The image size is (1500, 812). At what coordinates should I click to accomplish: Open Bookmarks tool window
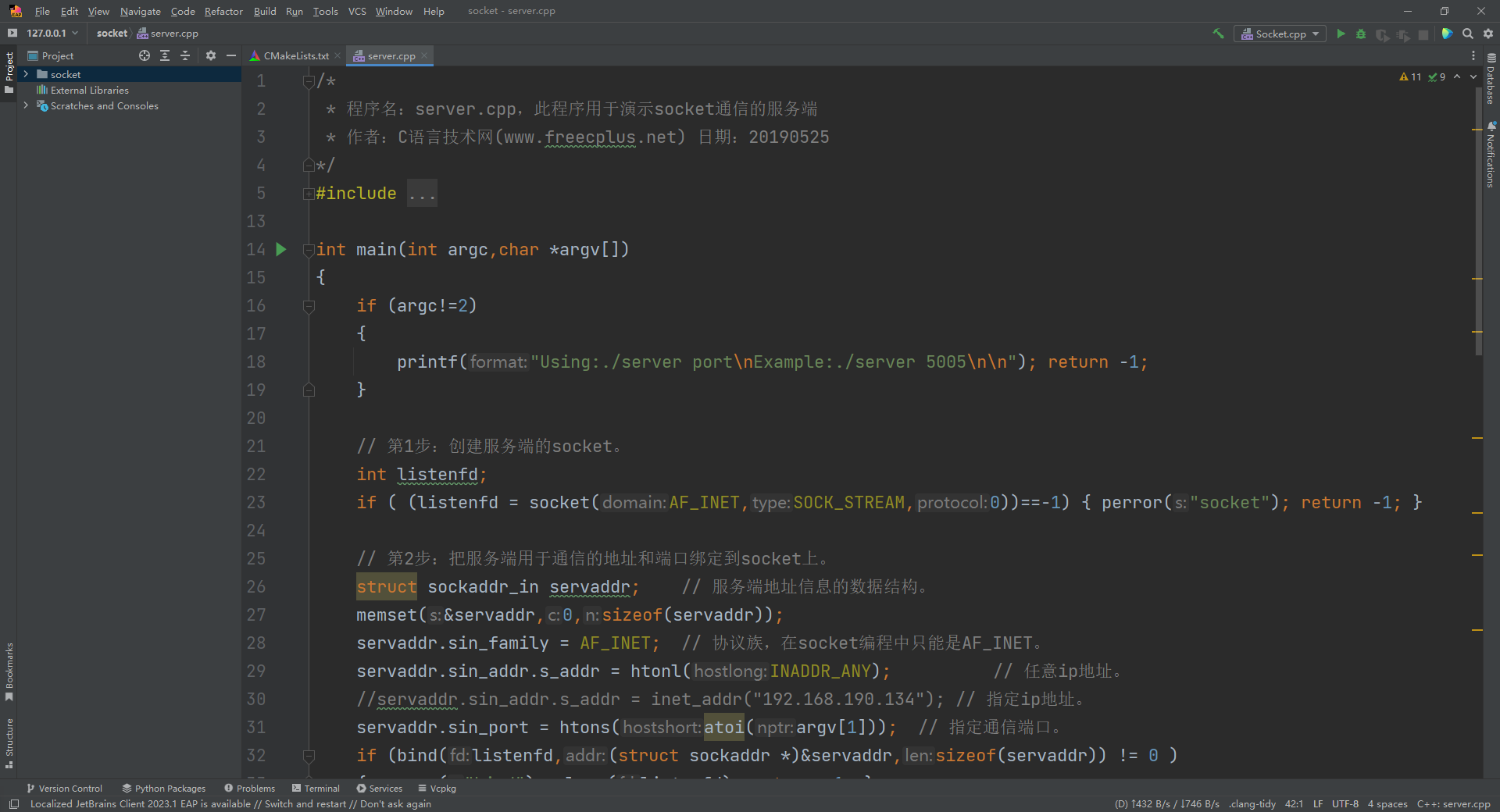point(9,671)
